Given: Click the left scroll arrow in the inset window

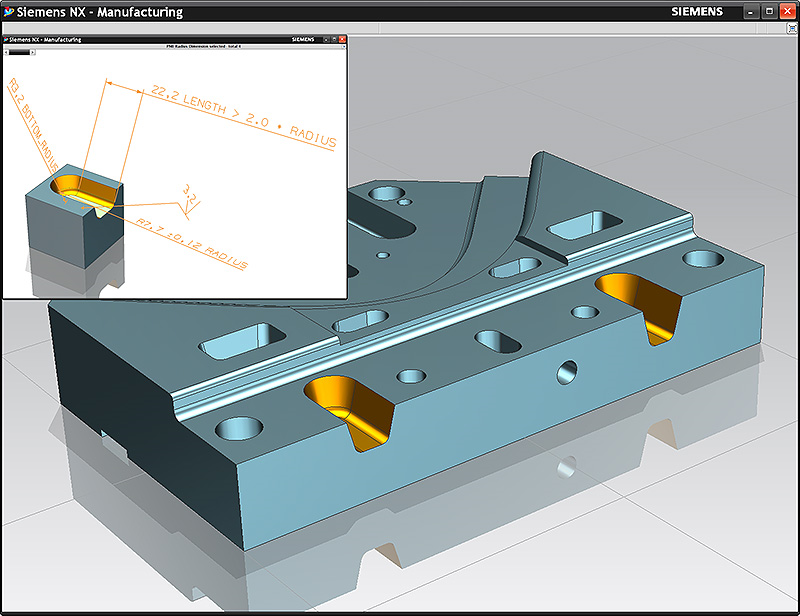Looking at the screenshot, I should (x=6, y=53).
